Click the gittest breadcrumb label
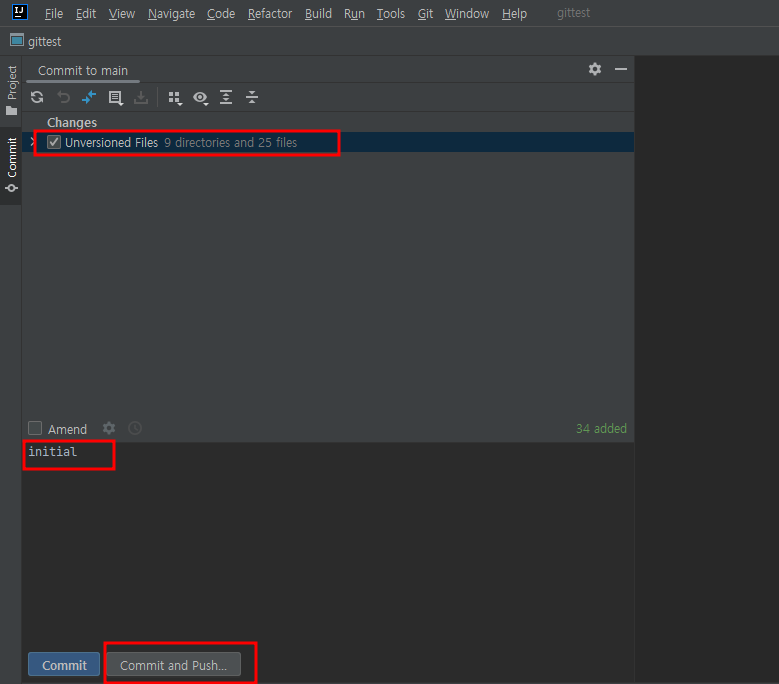The width and height of the screenshot is (779, 684). click(x=45, y=42)
